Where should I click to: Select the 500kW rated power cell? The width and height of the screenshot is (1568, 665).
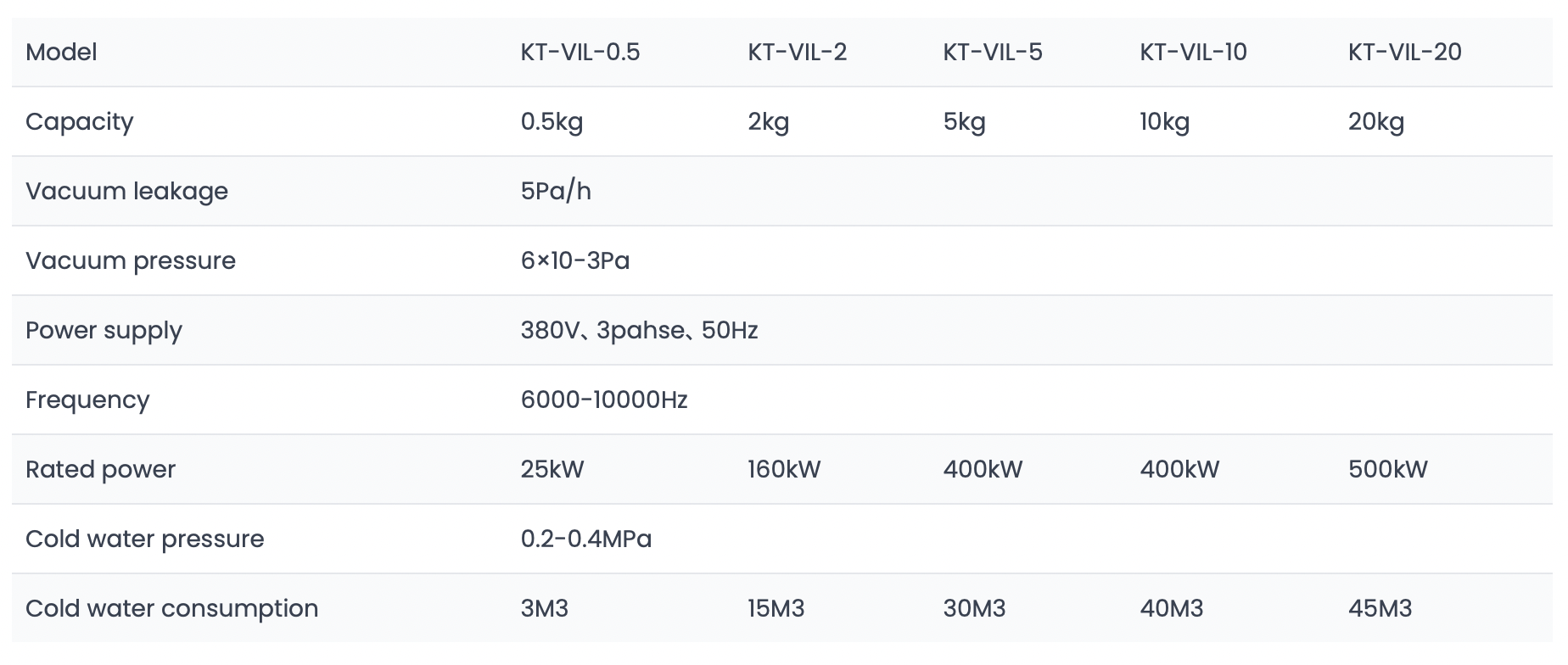[1388, 469]
